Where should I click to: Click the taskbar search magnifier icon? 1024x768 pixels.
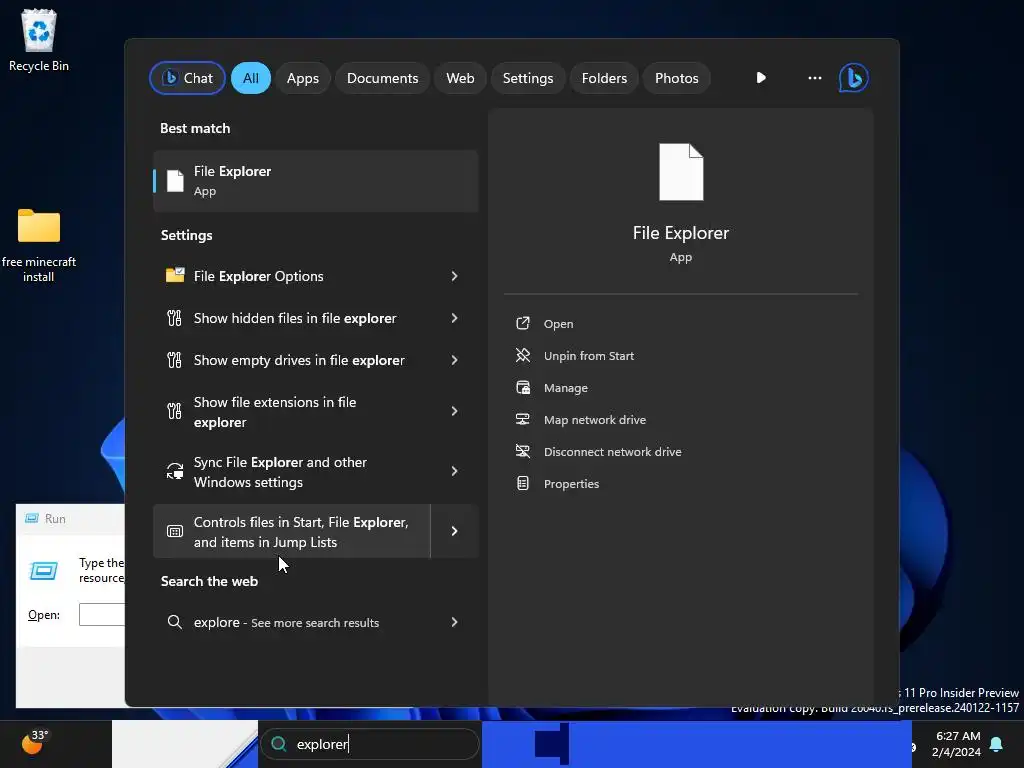pyautogui.click(x=279, y=744)
